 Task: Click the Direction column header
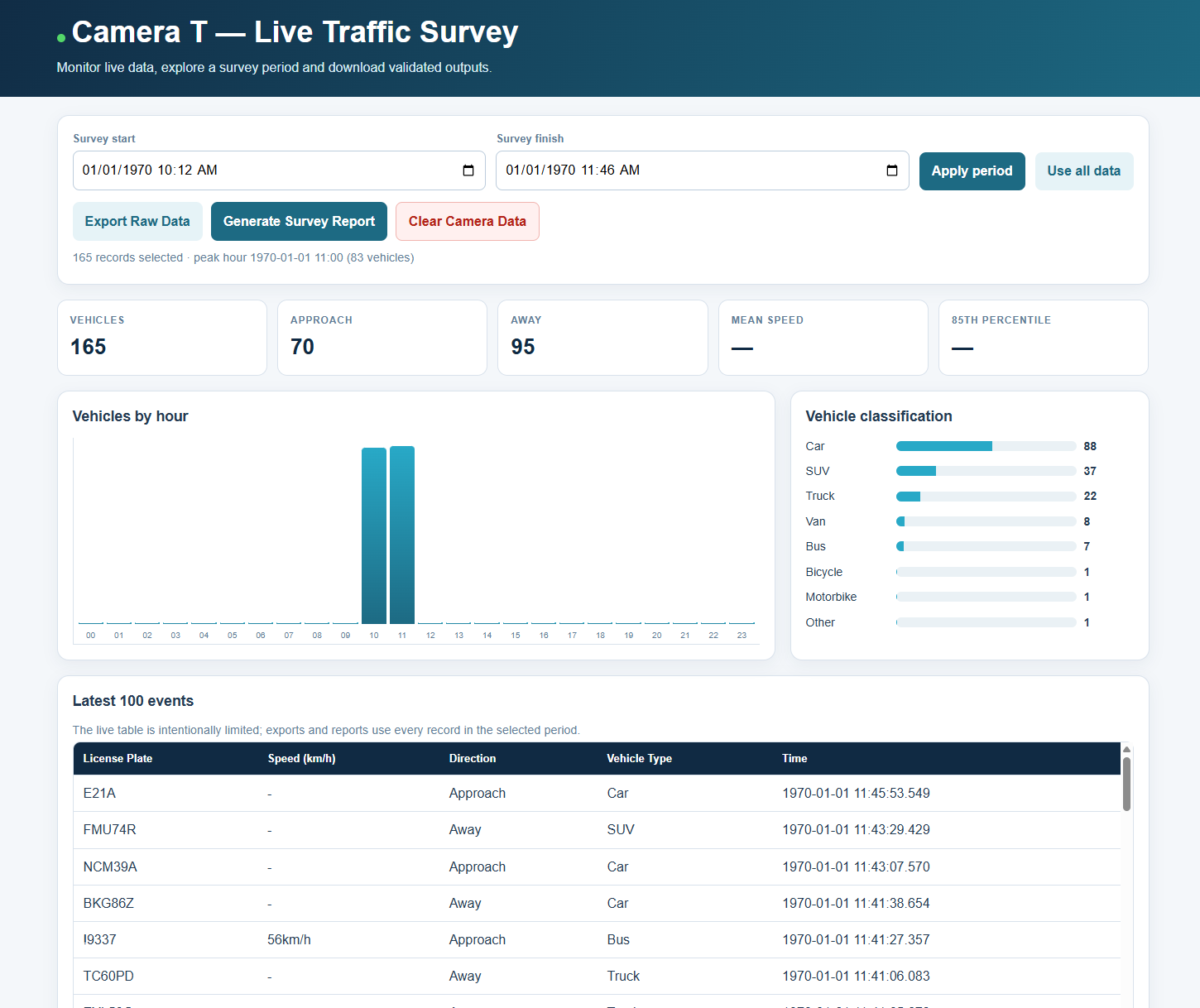click(473, 759)
